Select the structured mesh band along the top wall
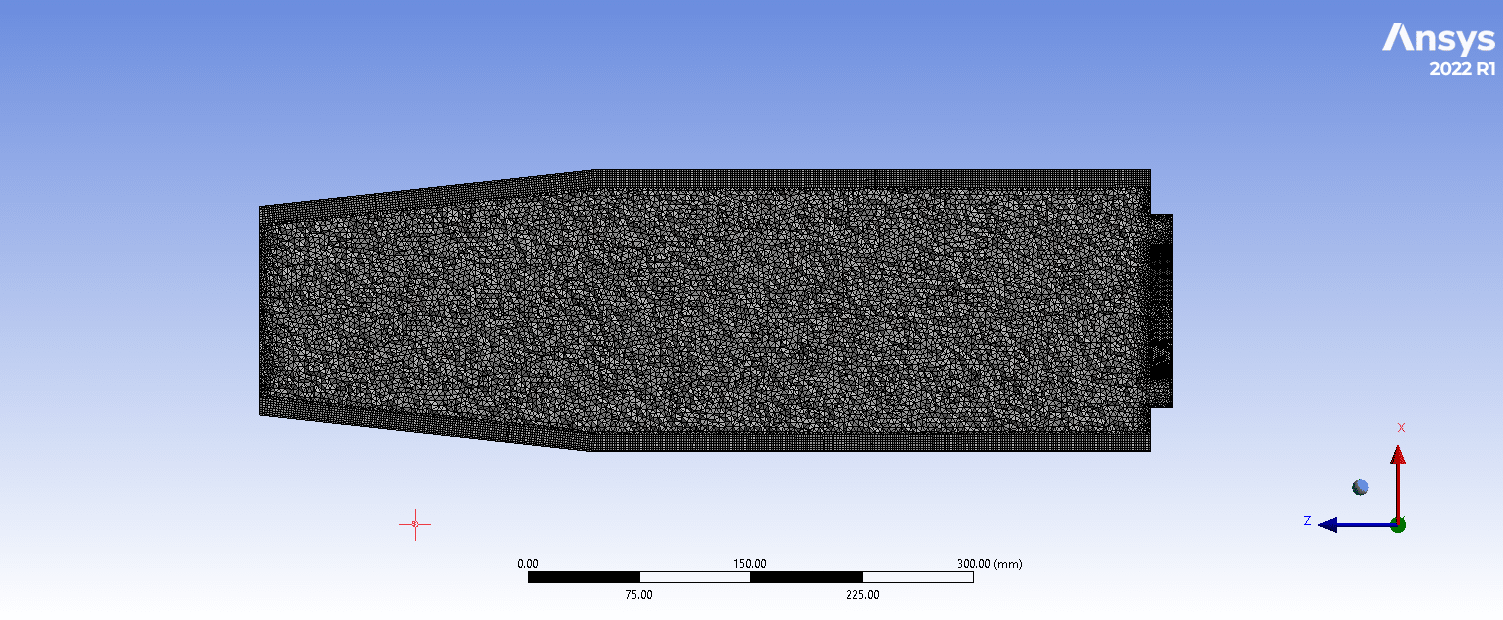This screenshot has width=1503, height=620. [870, 179]
